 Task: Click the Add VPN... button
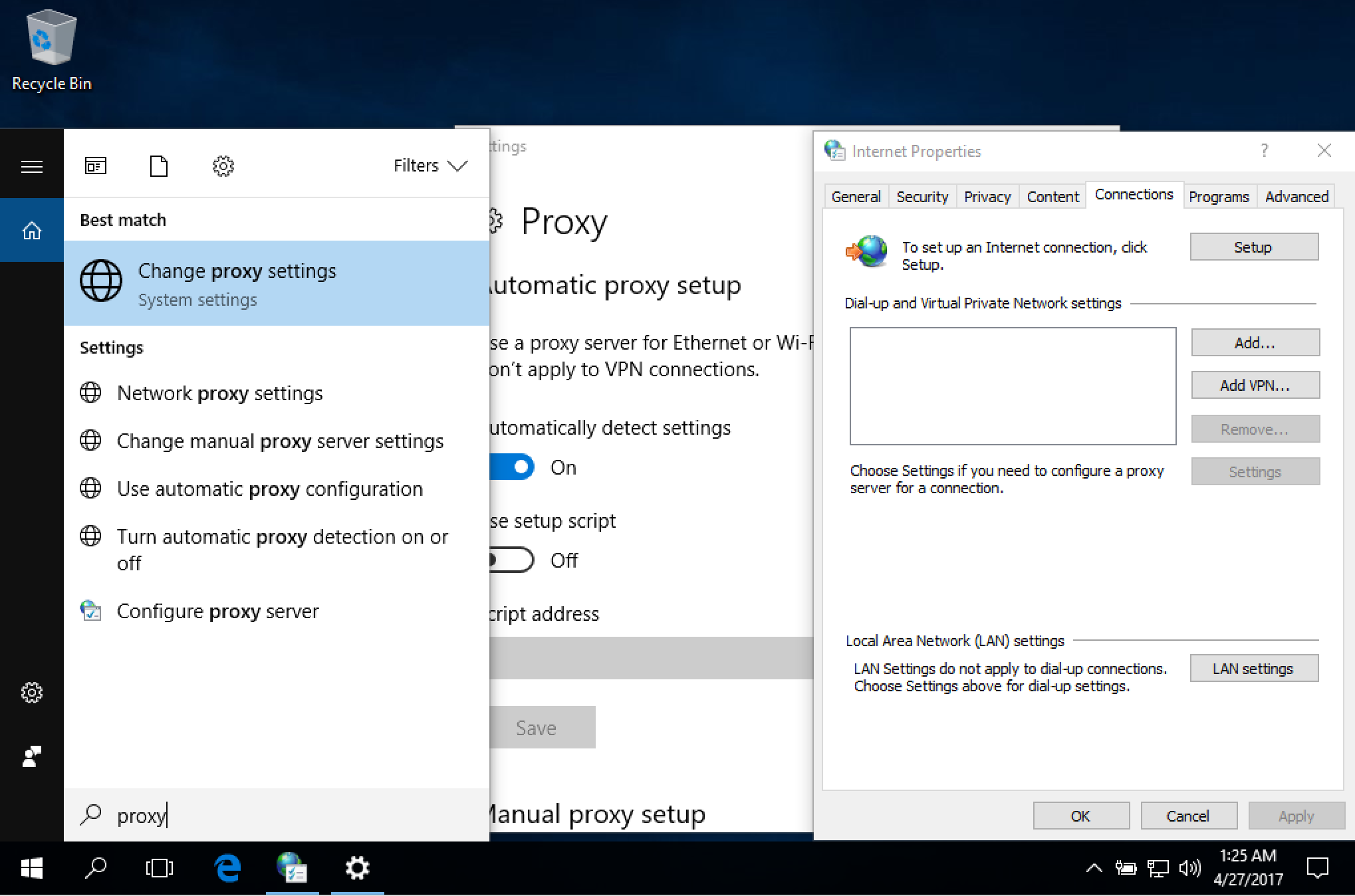[x=1255, y=386]
